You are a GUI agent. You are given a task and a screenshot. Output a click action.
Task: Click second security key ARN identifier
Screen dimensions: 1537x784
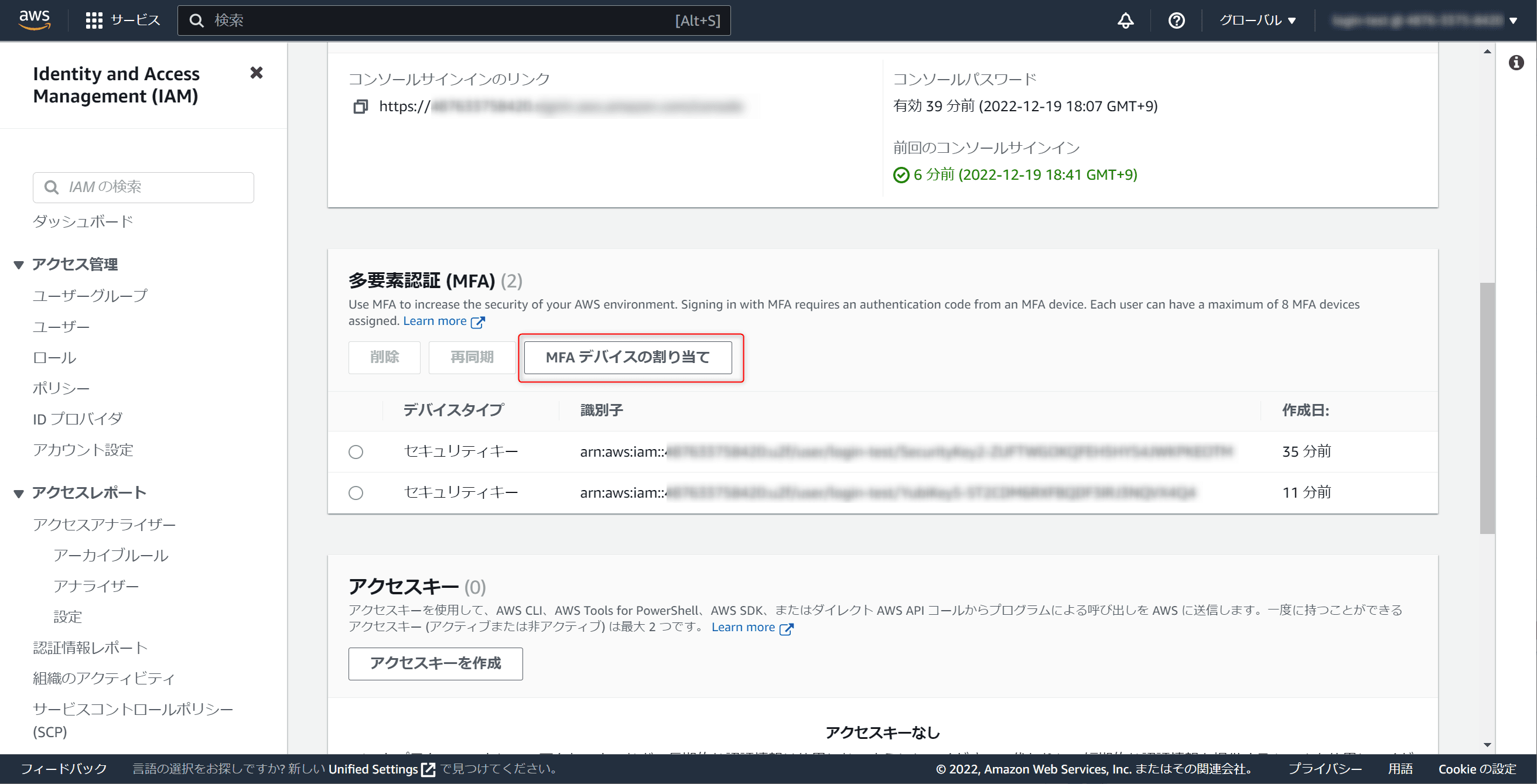pos(888,492)
